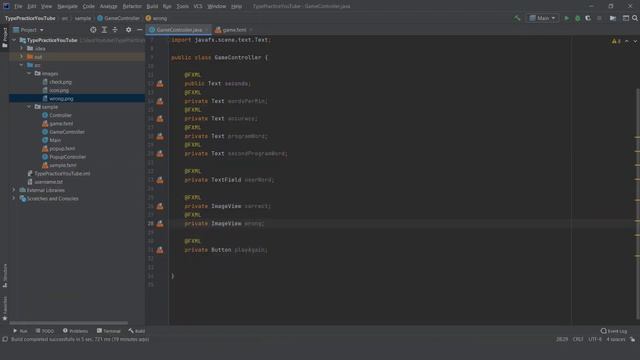Hide the Project tool window
The width and height of the screenshot is (640, 360).
[140, 30]
